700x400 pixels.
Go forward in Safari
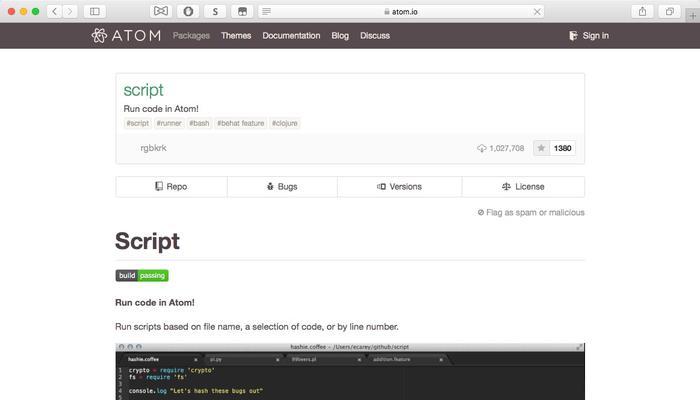click(x=70, y=12)
